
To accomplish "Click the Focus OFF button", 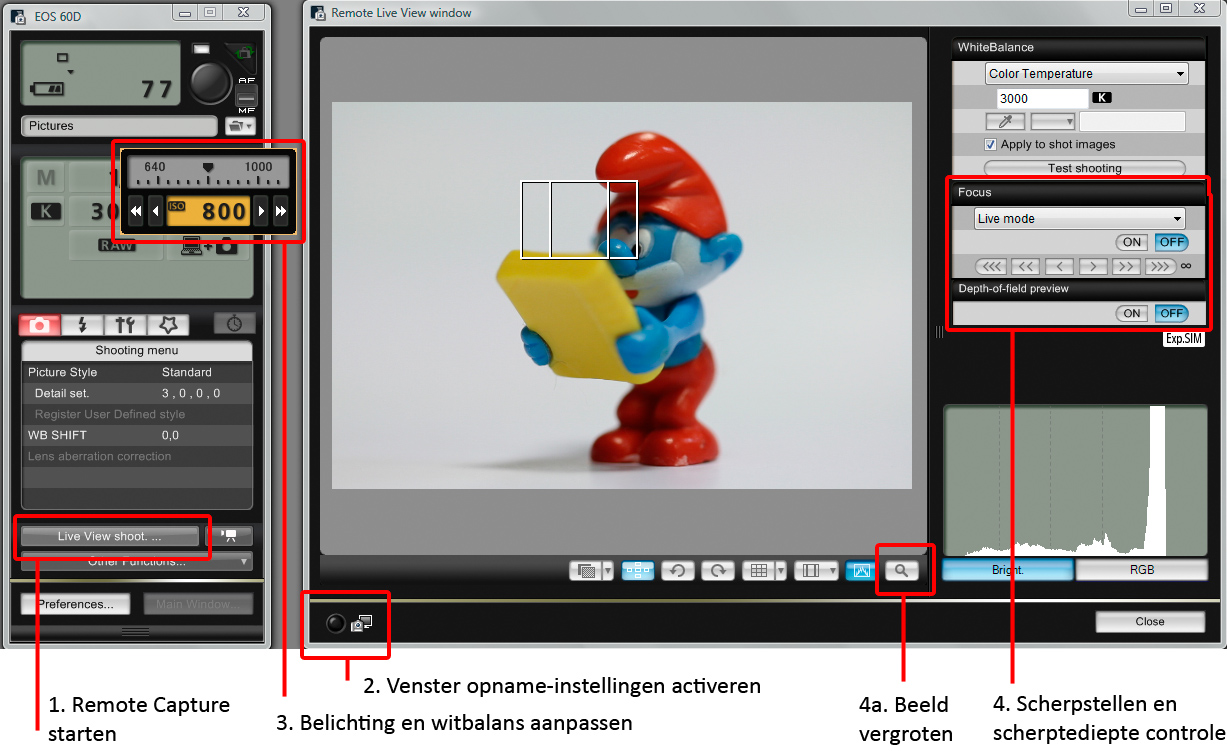I will coord(1171,242).
